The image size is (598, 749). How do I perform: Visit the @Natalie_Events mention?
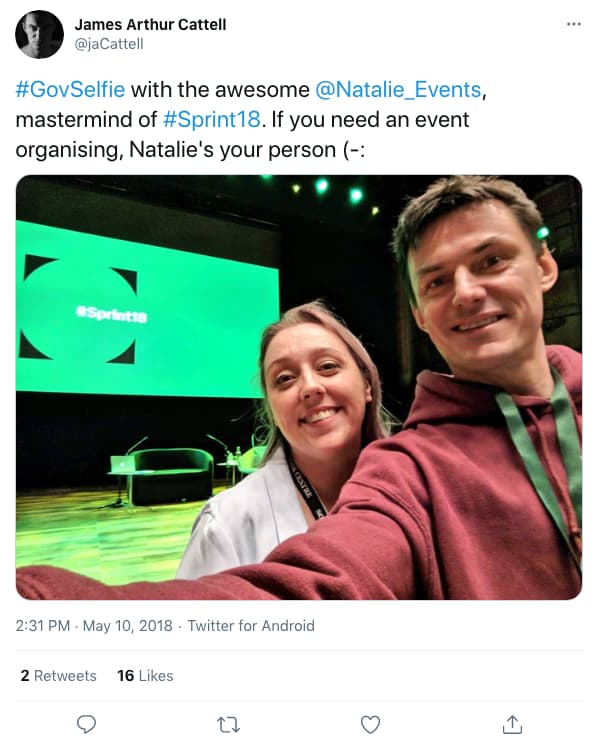point(398,89)
